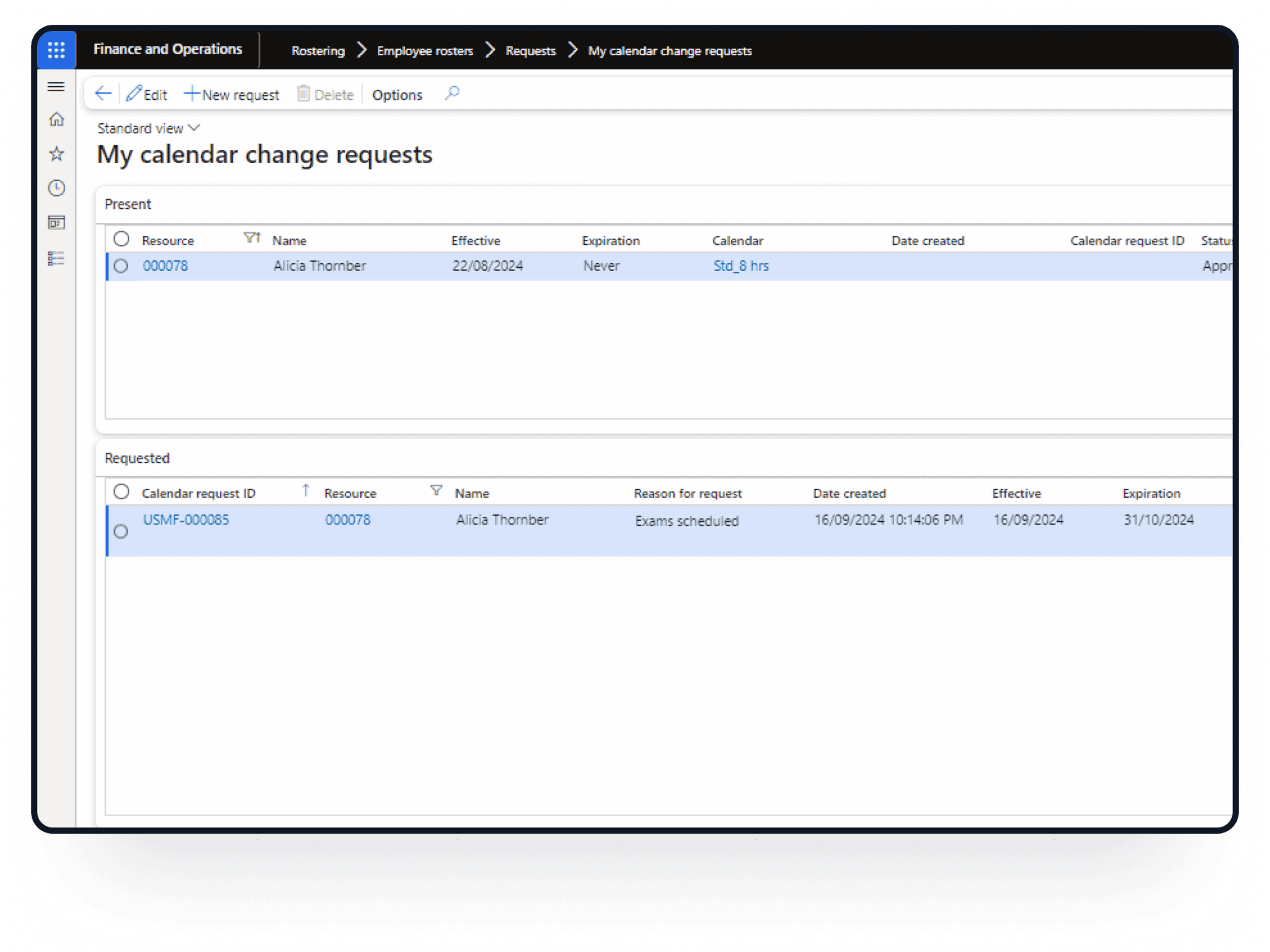Click Name header in Requested grid
The height and width of the screenshot is (952, 1270).
coord(472,493)
